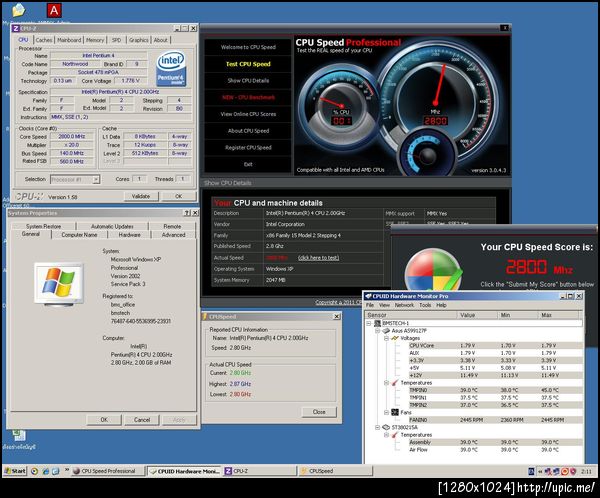Collapse the ST380215A node
This screenshot has height=498, width=600.
tap(377, 427)
